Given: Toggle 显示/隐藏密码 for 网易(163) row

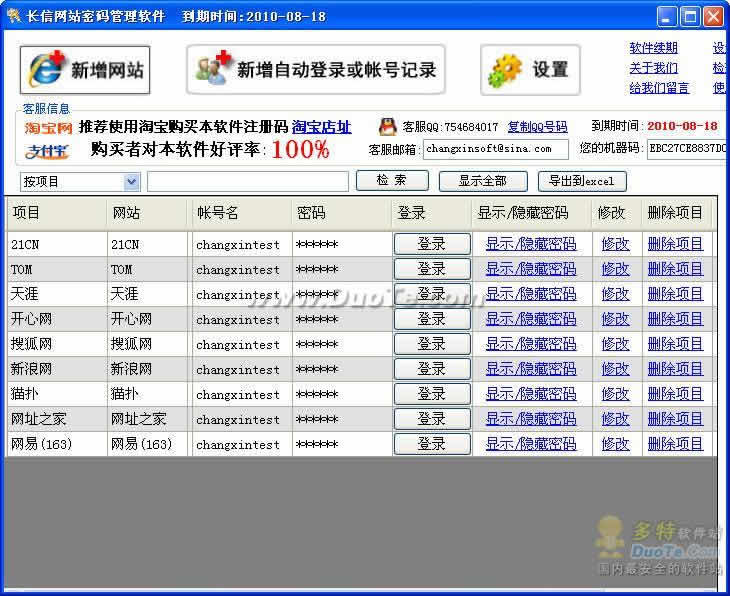Looking at the screenshot, I should click(531, 445).
